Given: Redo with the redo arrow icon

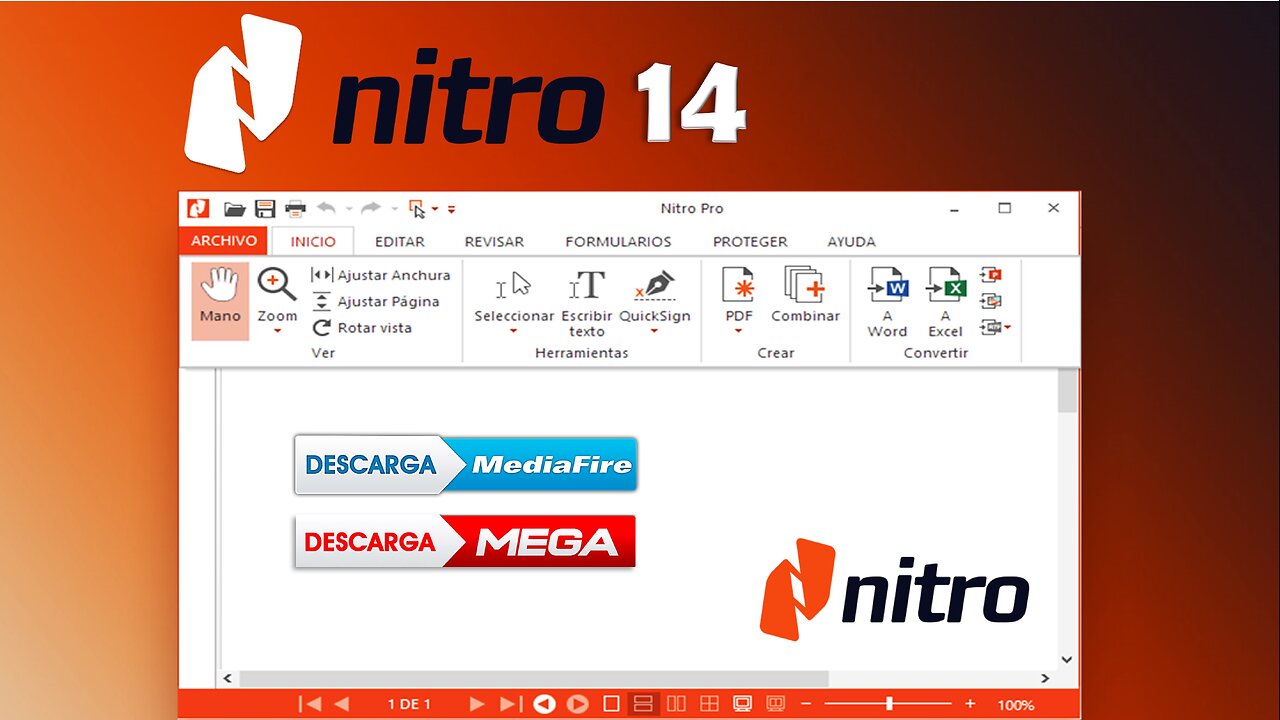Looking at the screenshot, I should tap(371, 208).
